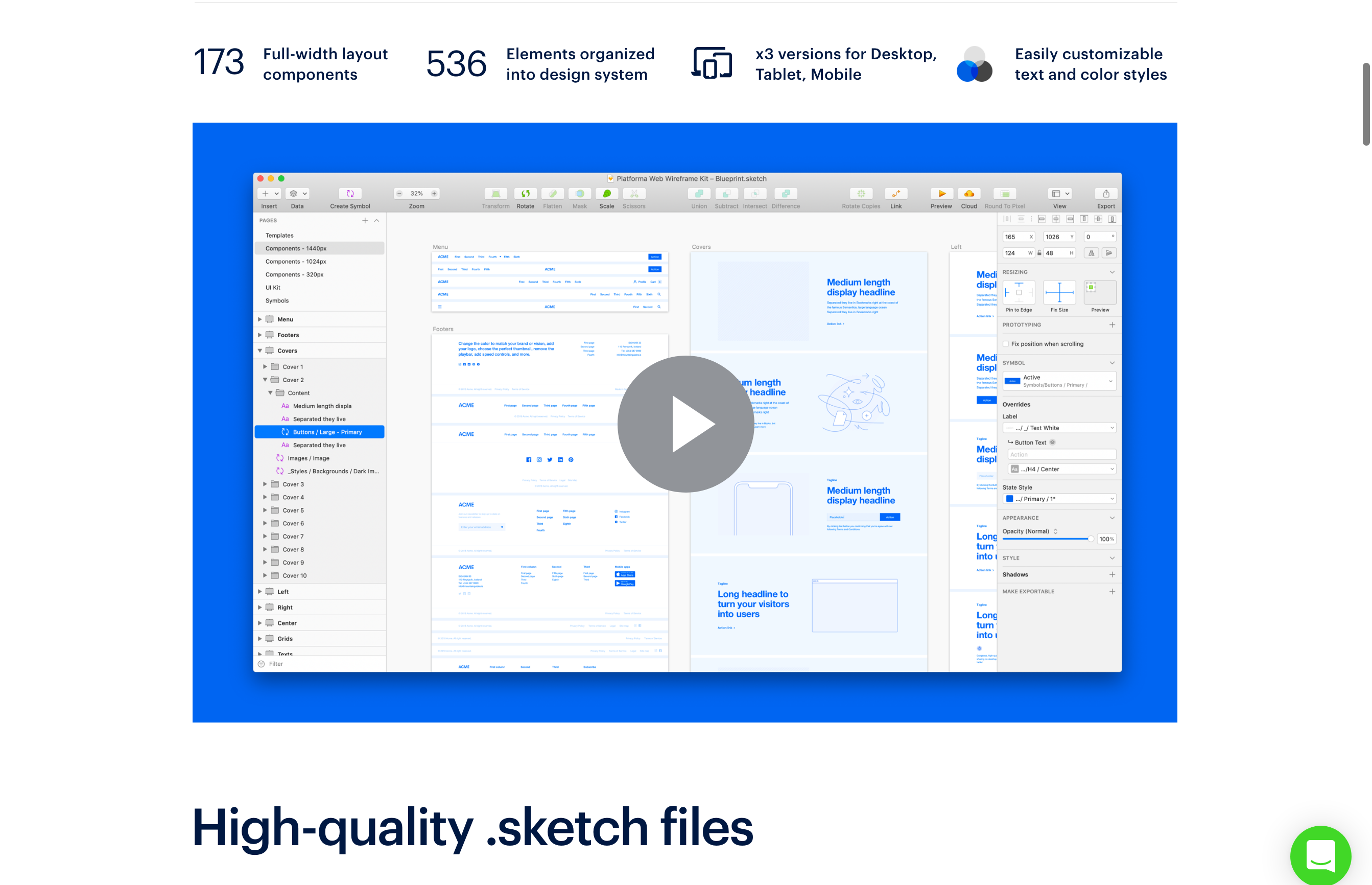This screenshot has height=885, width=1372.
Task: Select the Rotate tool in toolbar
Action: click(525, 194)
